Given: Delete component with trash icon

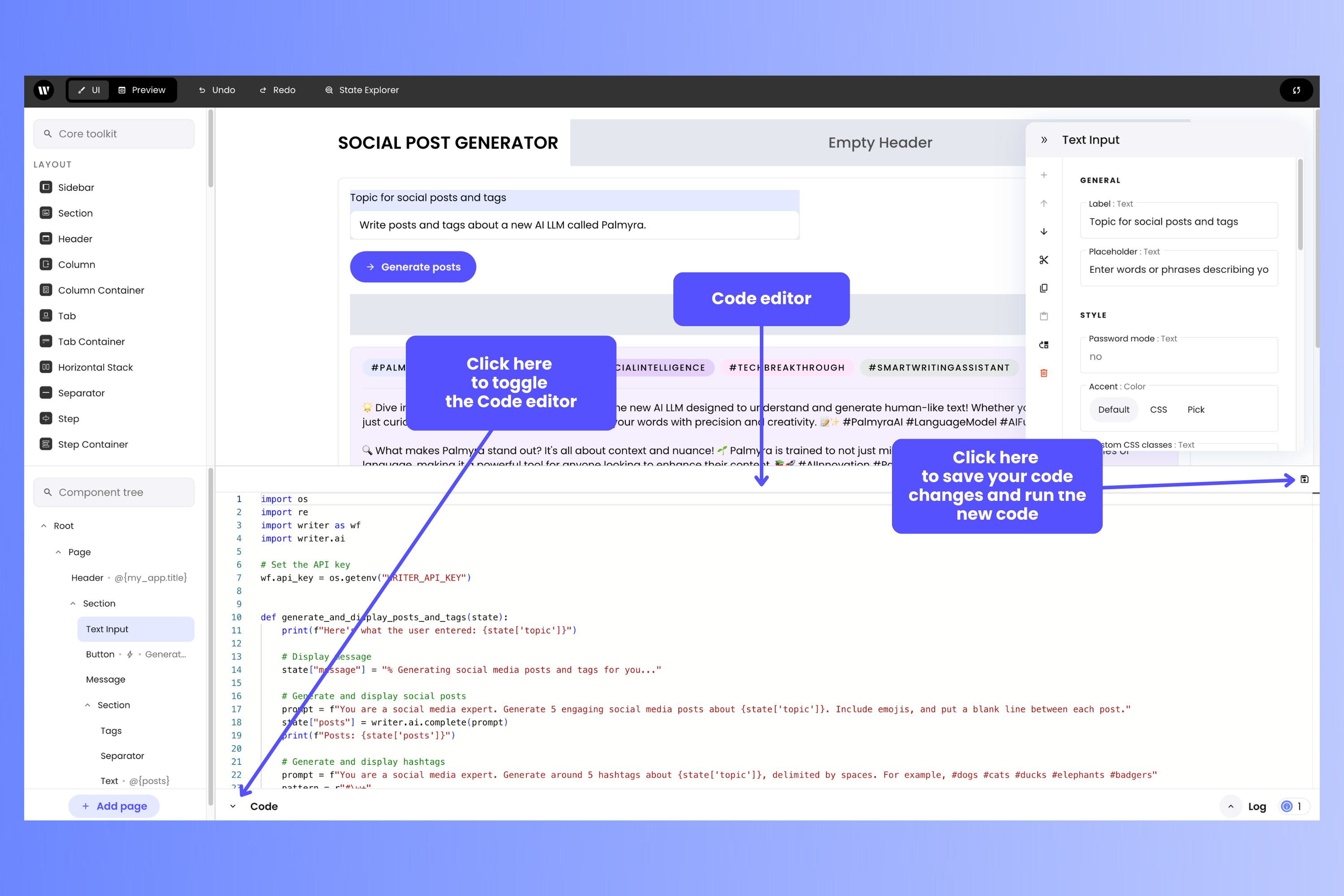Looking at the screenshot, I should (1044, 373).
